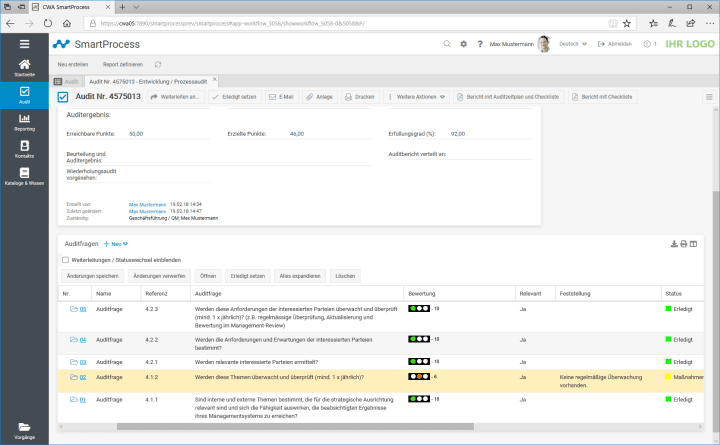Close the Audit Nr. 4575013 tab
Viewport: 720px width, 445px height.
pos(214,79)
